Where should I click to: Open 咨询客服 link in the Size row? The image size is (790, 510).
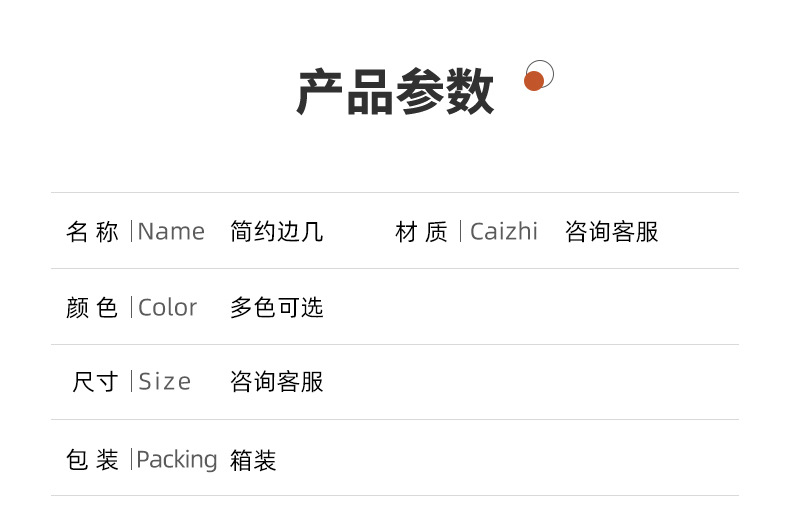pos(276,382)
